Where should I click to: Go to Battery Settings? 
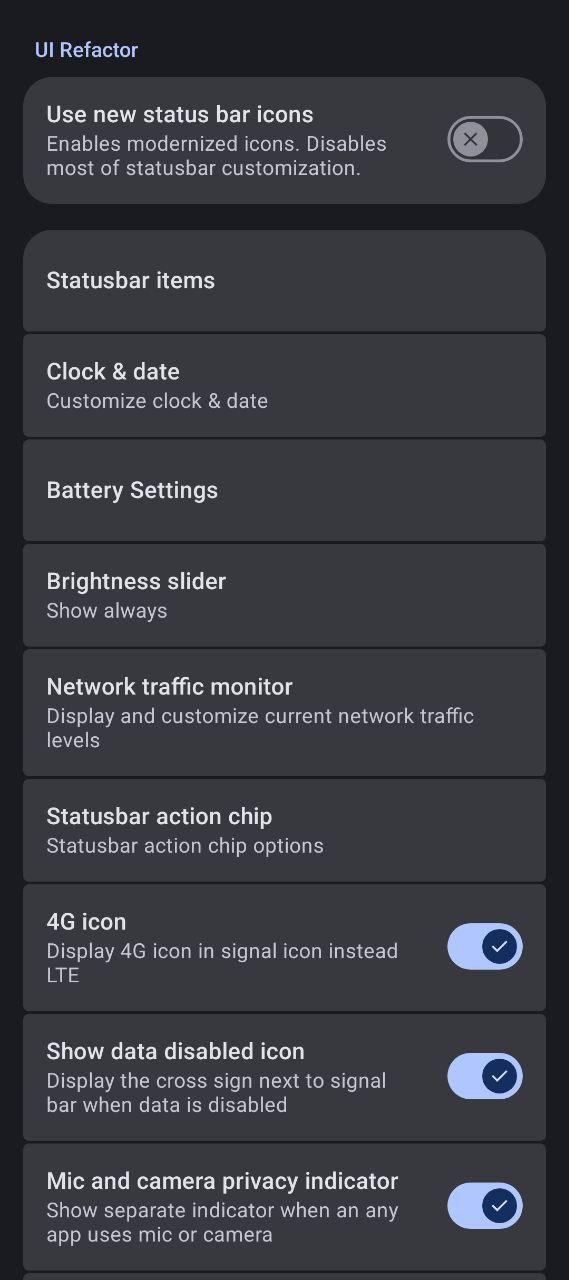click(x=284, y=491)
